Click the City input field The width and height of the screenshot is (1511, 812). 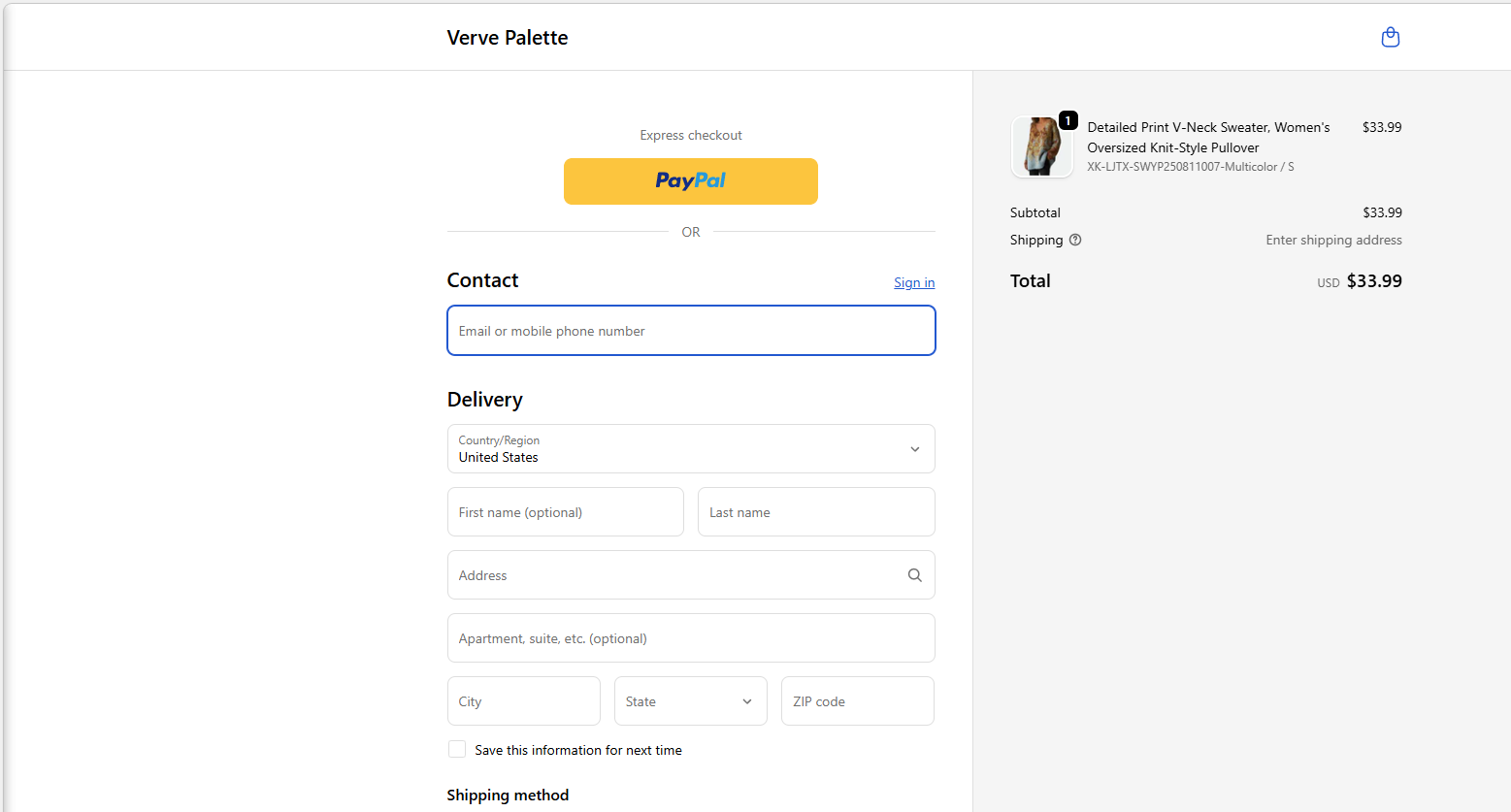(523, 701)
